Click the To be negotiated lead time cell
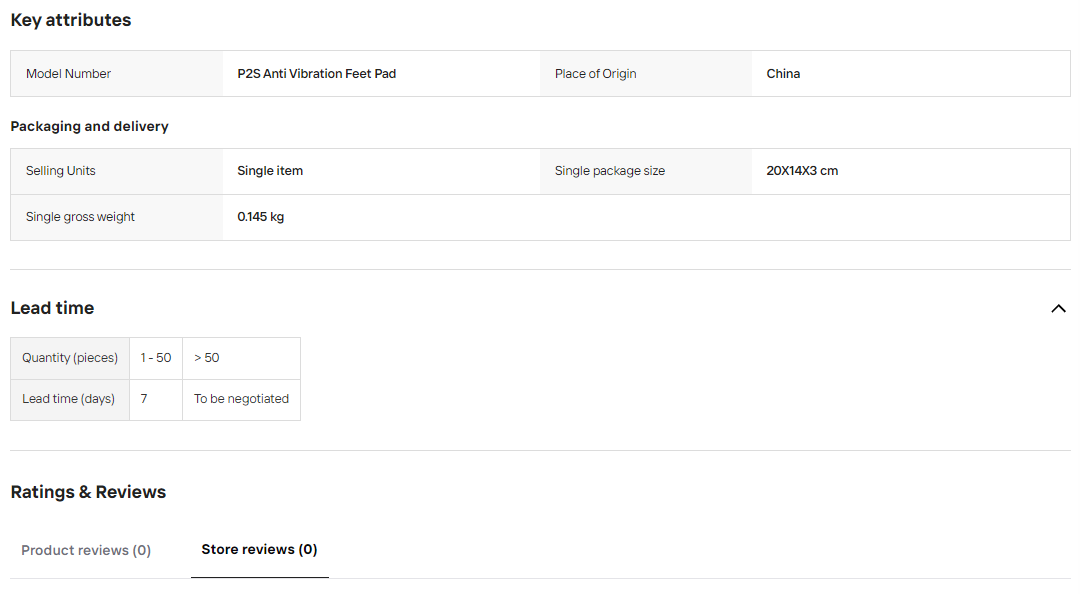This screenshot has height=594, width=1080. [241, 400]
